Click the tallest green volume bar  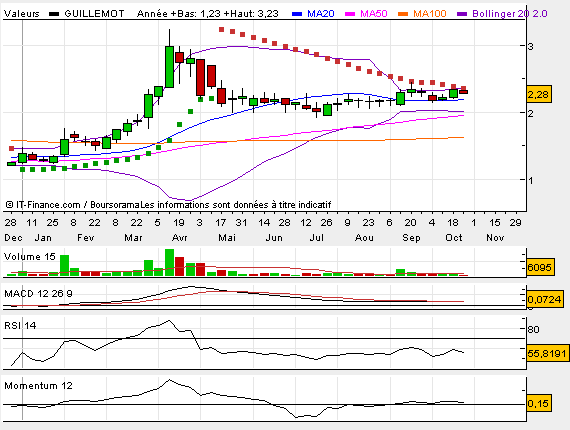[x=169, y=262]
